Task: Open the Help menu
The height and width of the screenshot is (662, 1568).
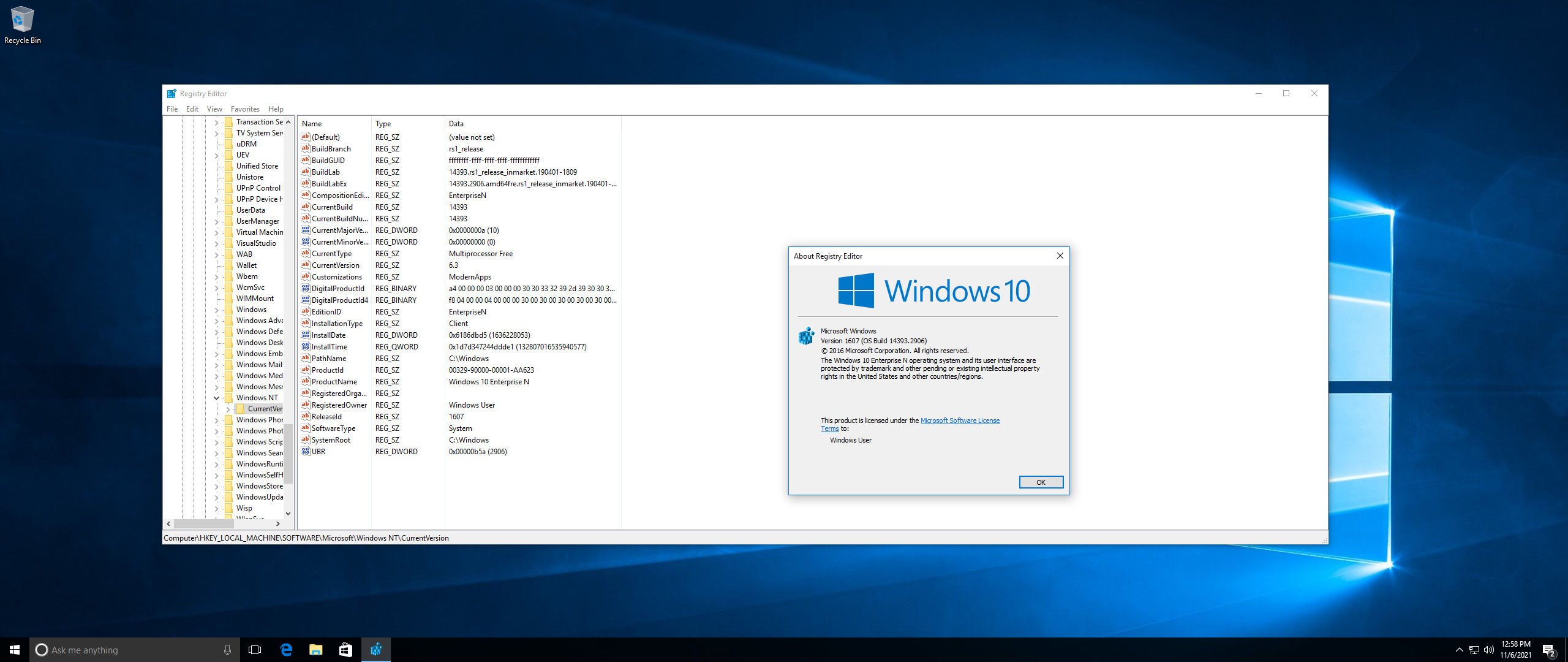Action: click(x=276, y=109)
